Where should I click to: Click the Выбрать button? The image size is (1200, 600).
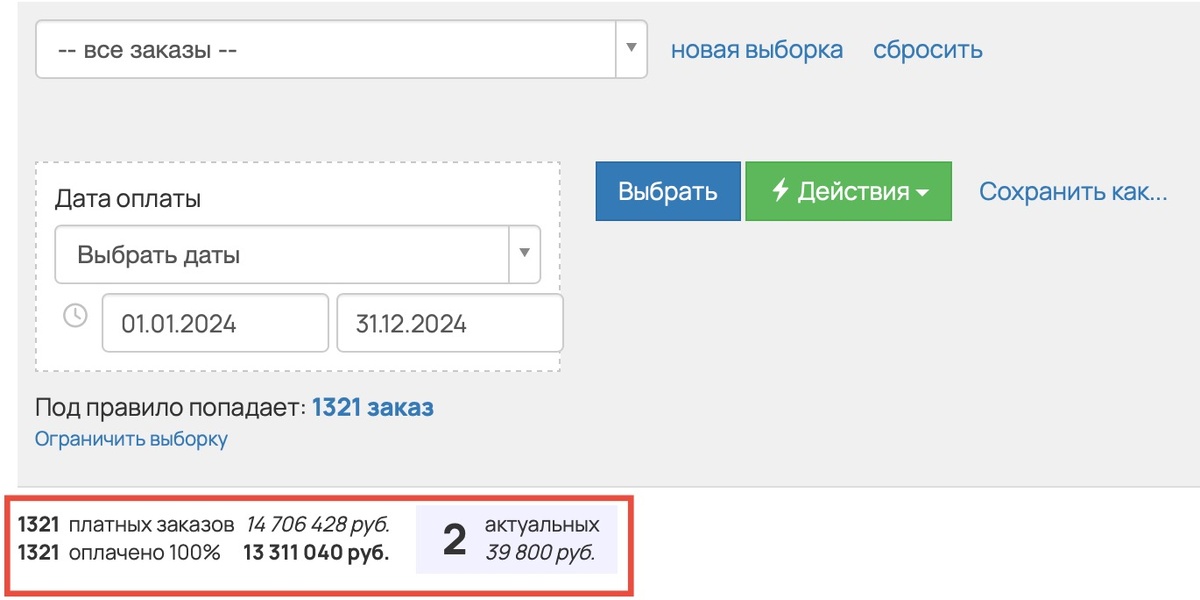pyautogui.click(x=667, y=191)
